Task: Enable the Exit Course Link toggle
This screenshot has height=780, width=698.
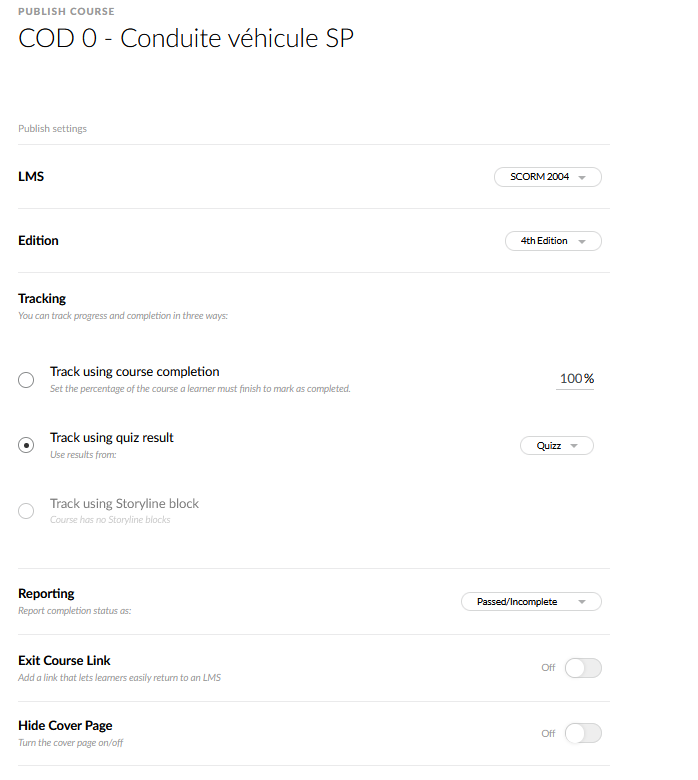Action: pos(583,668)
